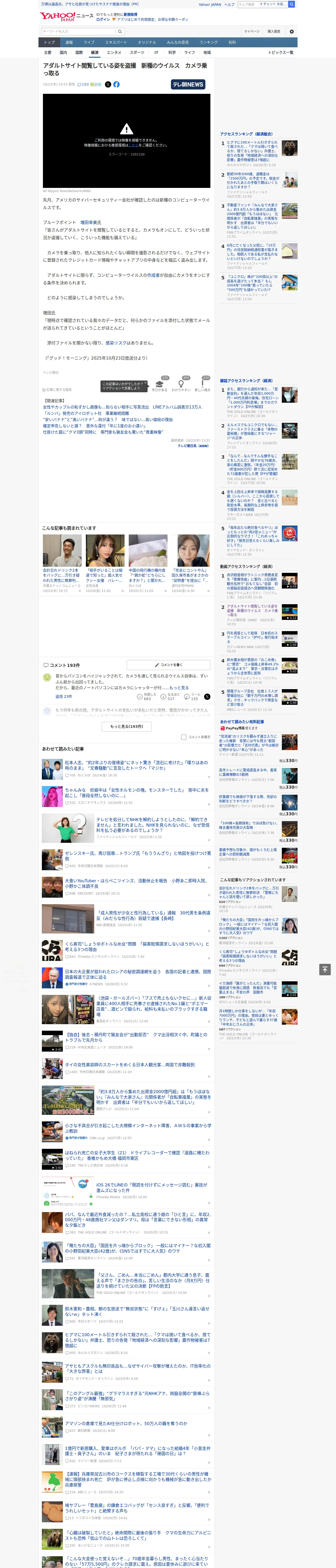The width and height of the screenshot is (336, 1568).
Task: Click the top PR banner 万博は通過点 link
Action: coord(90,4)
